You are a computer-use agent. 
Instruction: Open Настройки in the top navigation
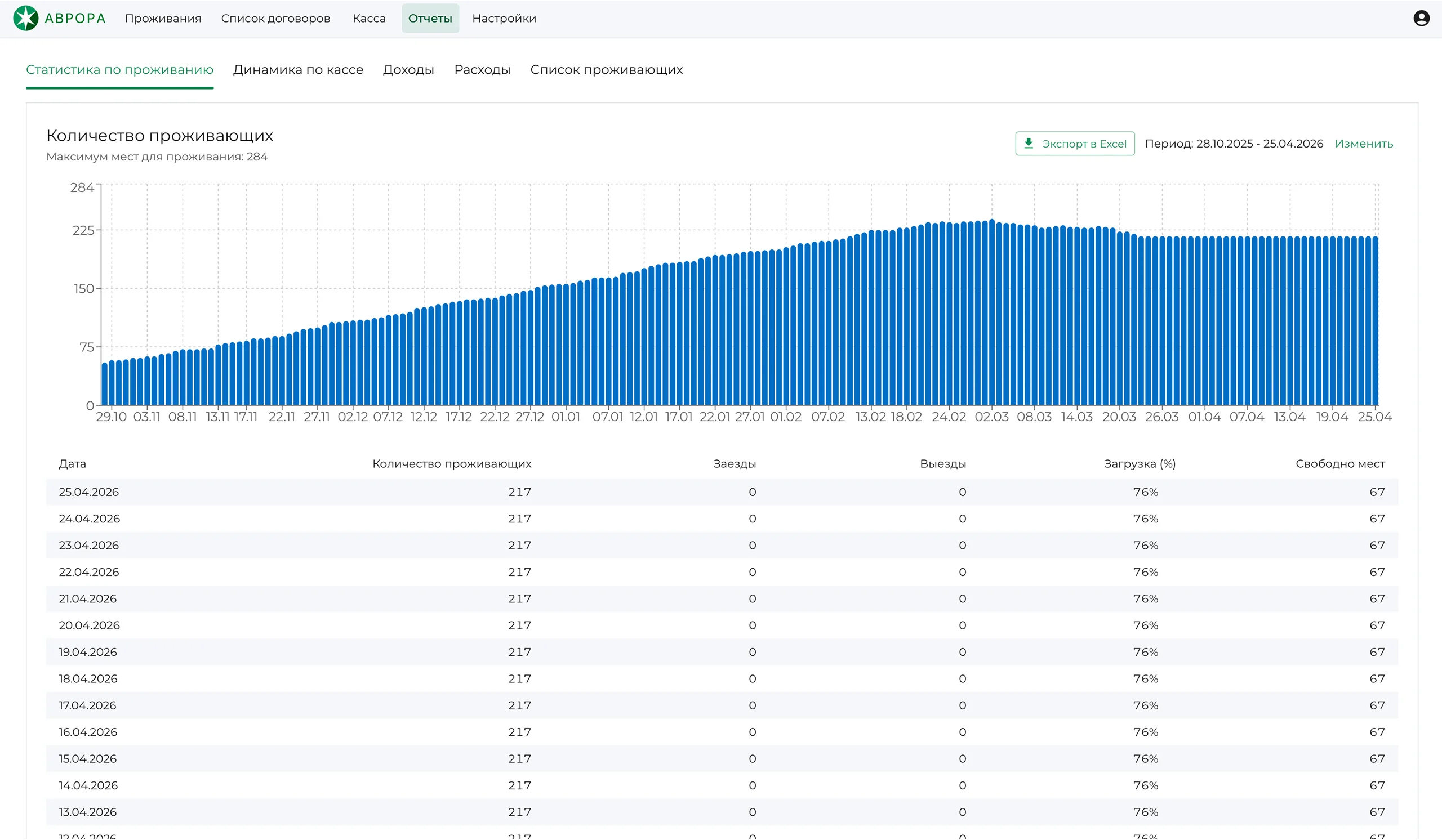[x=504, y=19]
